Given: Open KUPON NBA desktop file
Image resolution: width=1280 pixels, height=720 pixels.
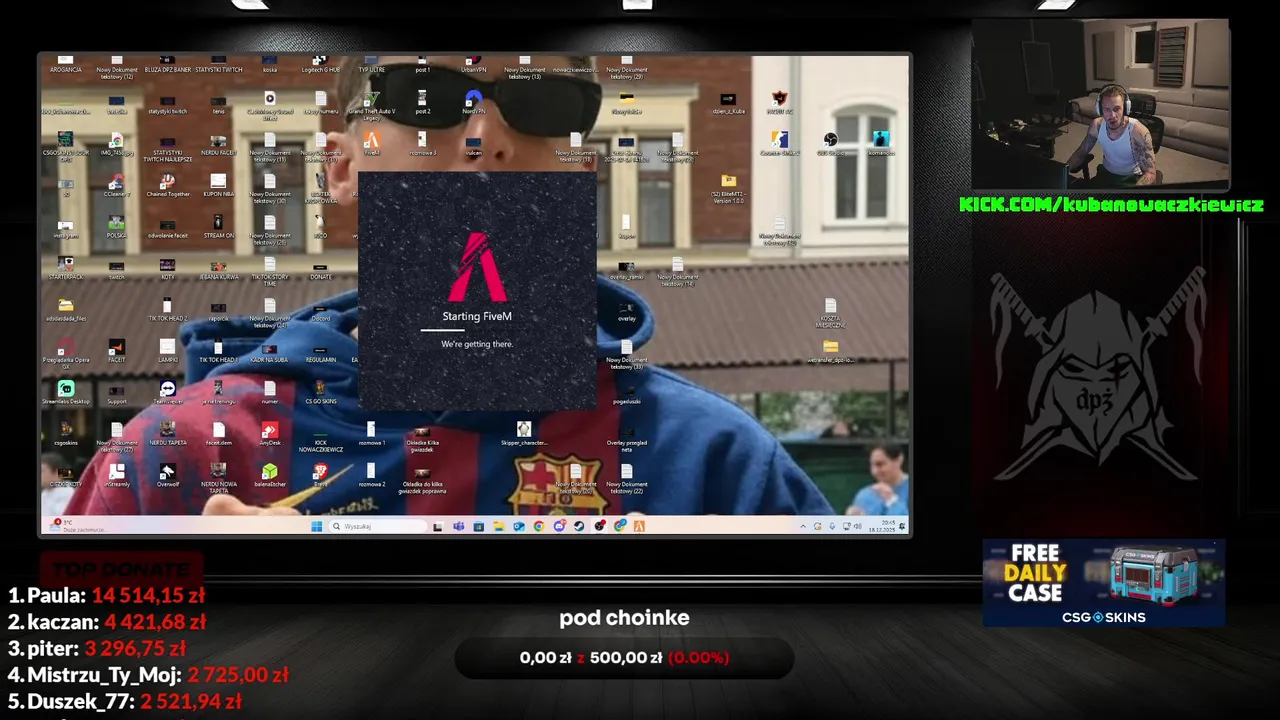Looking at the screenshot, I should (x=218, y=185).
